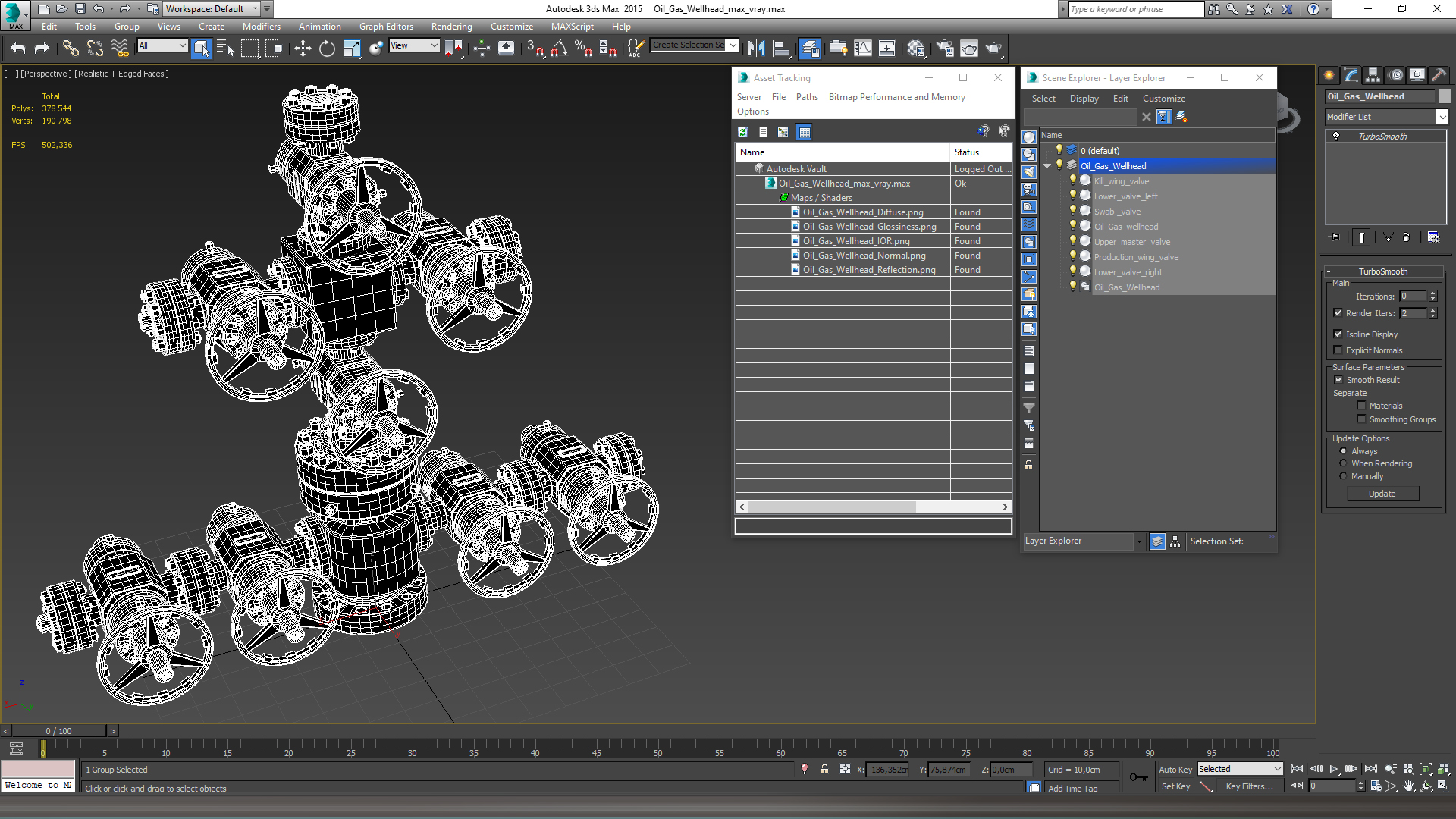Toggle Isoline Display checkbox
This screenshot has width=1456, height=819.
click(x=1338, y=334)
